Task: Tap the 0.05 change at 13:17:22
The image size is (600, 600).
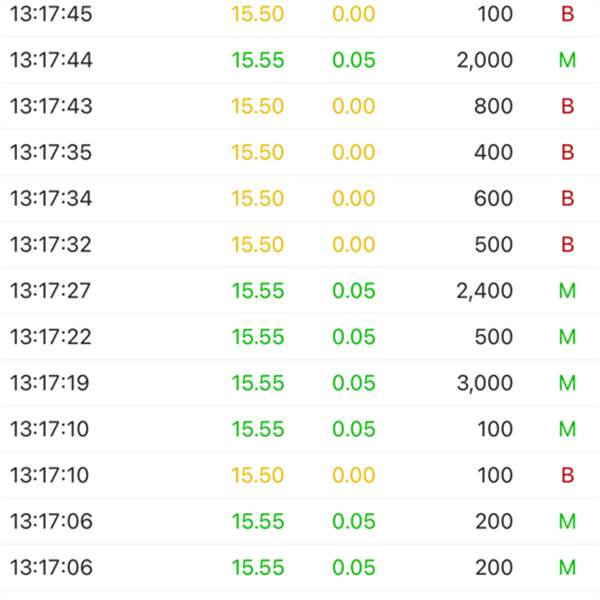Action: pos(353,336)
